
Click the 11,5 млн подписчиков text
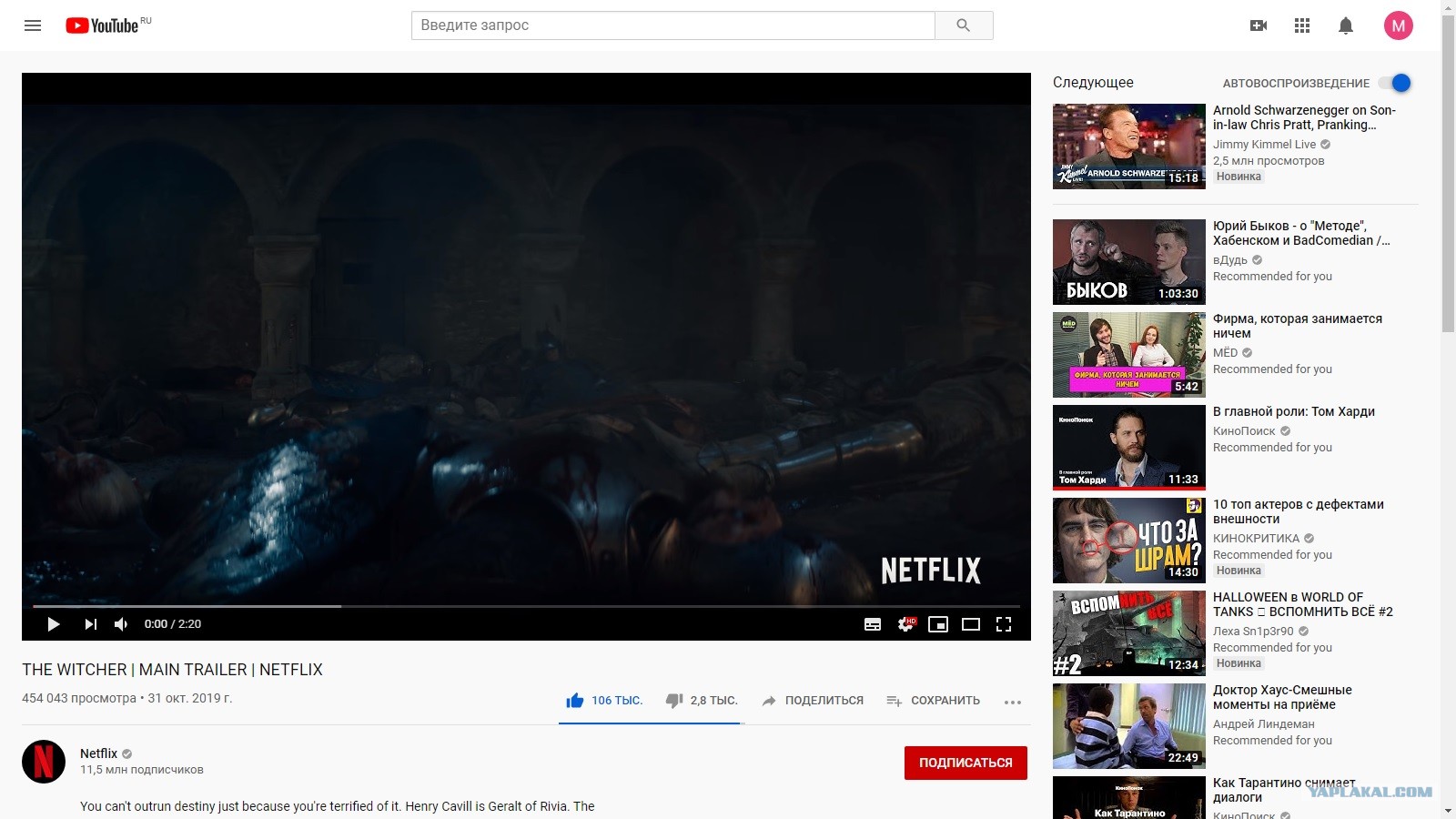tap(142, 770)
